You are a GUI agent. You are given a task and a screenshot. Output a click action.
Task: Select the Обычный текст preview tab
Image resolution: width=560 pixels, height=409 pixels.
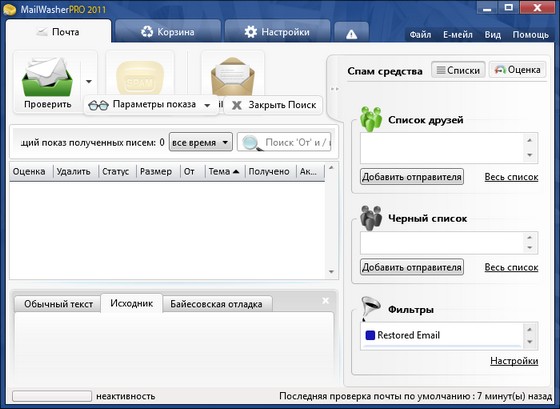tap(58, 304)
